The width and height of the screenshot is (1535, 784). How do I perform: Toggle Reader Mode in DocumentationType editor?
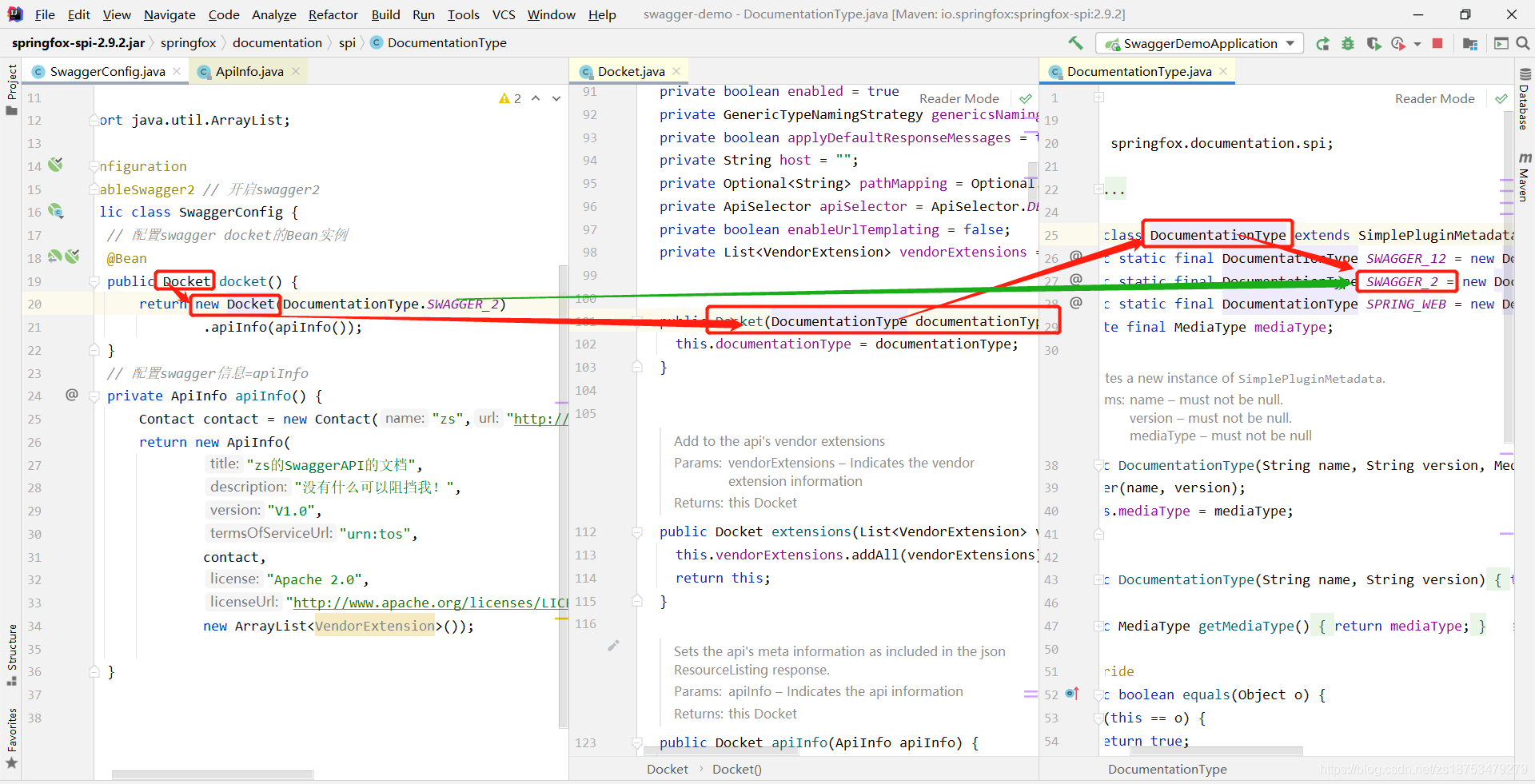point(1434,99)
